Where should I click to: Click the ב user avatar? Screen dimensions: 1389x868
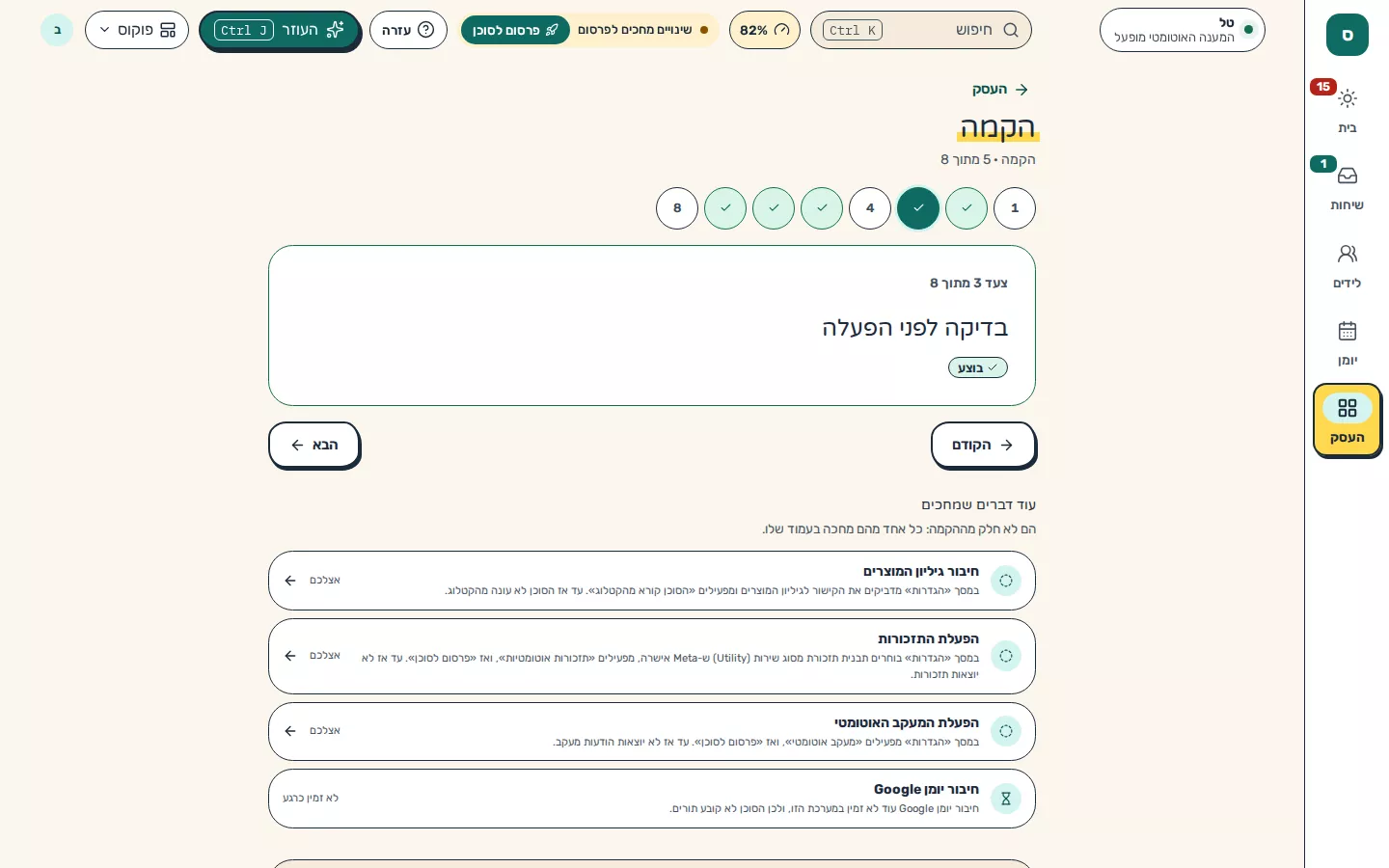coord(57,30)
